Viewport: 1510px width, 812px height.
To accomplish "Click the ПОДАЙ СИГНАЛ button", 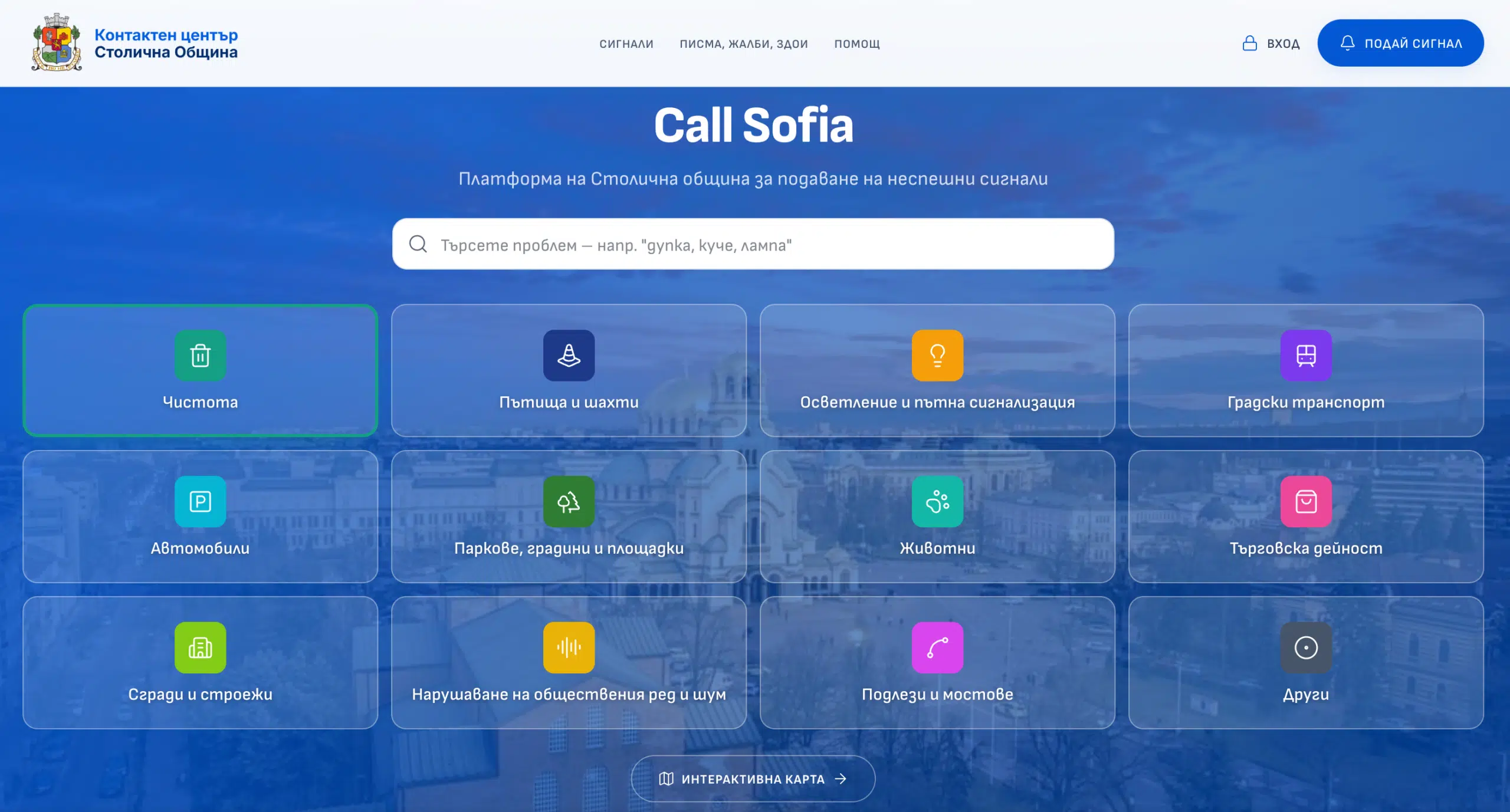I will pos(1400,43).
